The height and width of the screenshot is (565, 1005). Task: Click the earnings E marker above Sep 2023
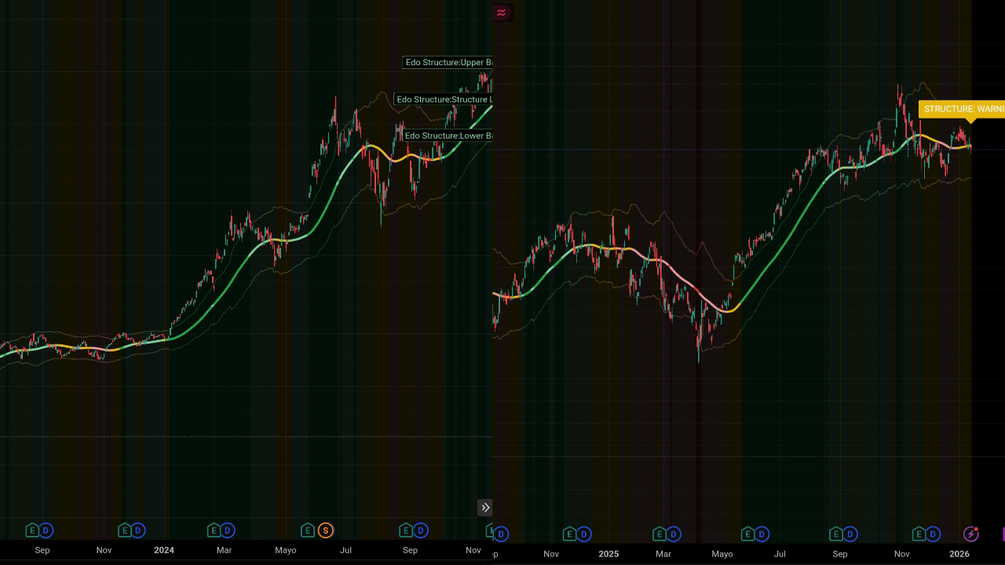pyautogui.click(x=32, y=530)
